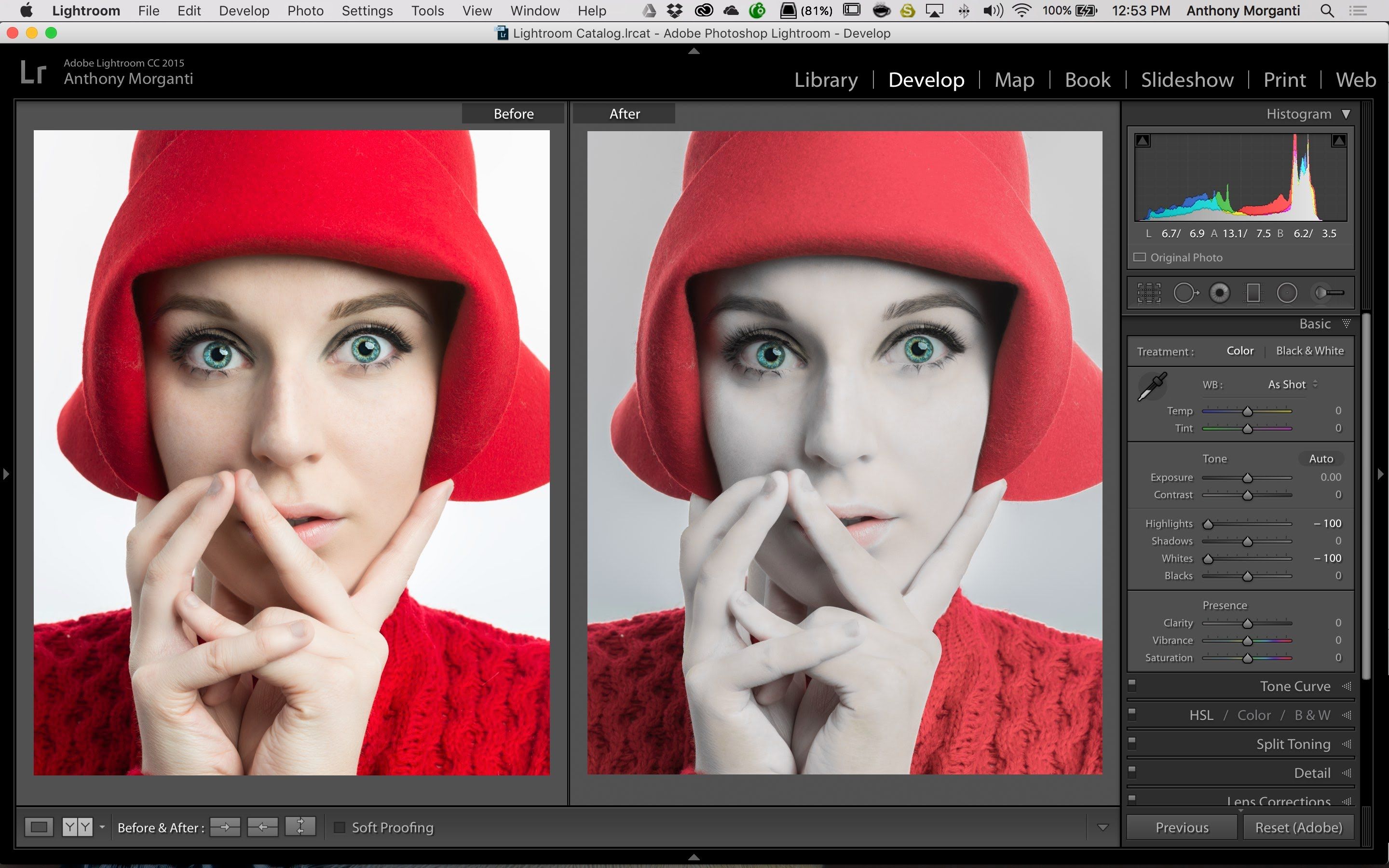Select the Radial Filter tool

click(1287, 293)
